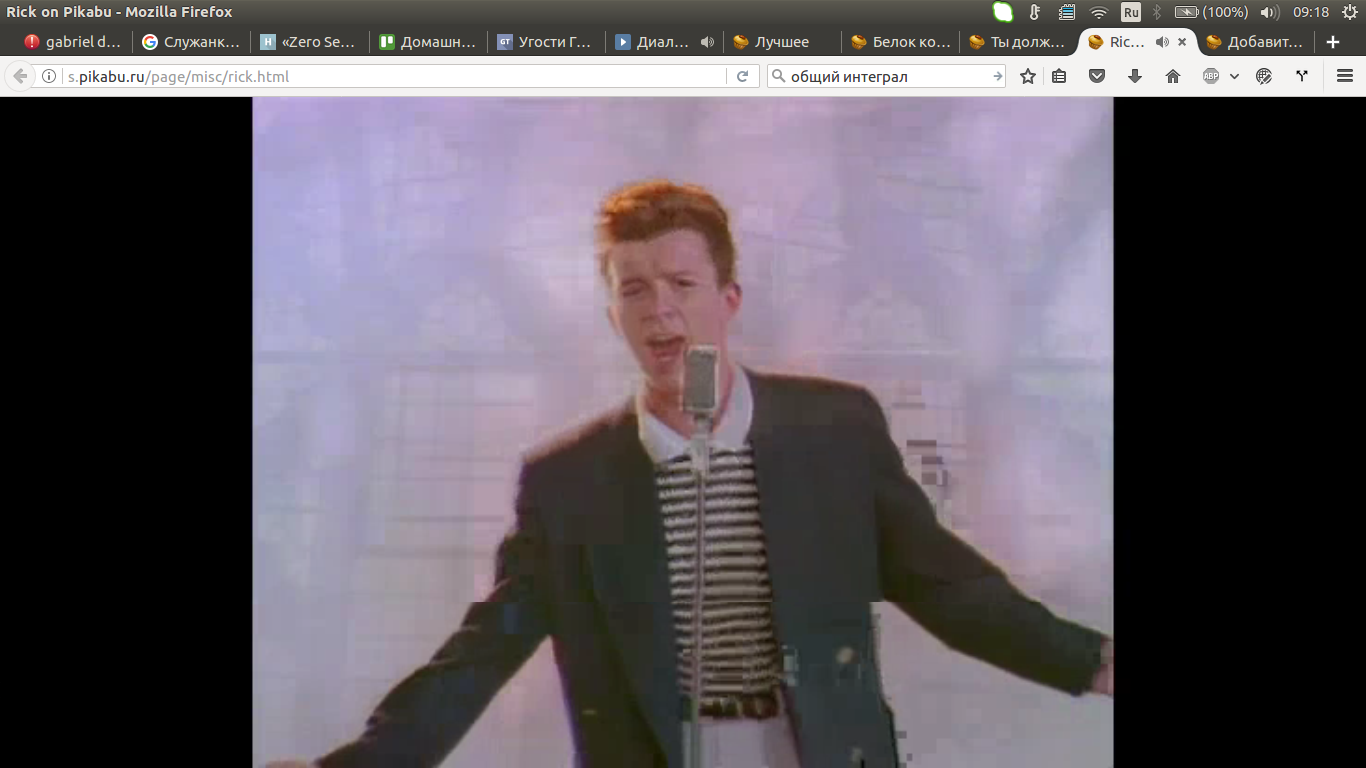This screenshot has height=768, width=1366.
Task: Toggle Bluetooth indicator in system tray
Action: click(x=1157, y=12)
